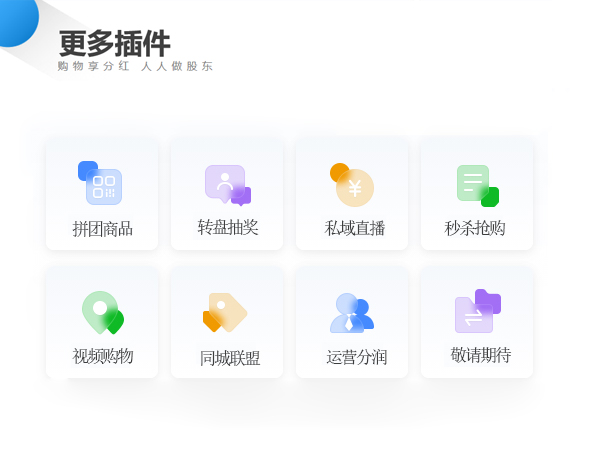592x469 pixels.
Task: Click the 更多插件 heading
Action: 115,44
